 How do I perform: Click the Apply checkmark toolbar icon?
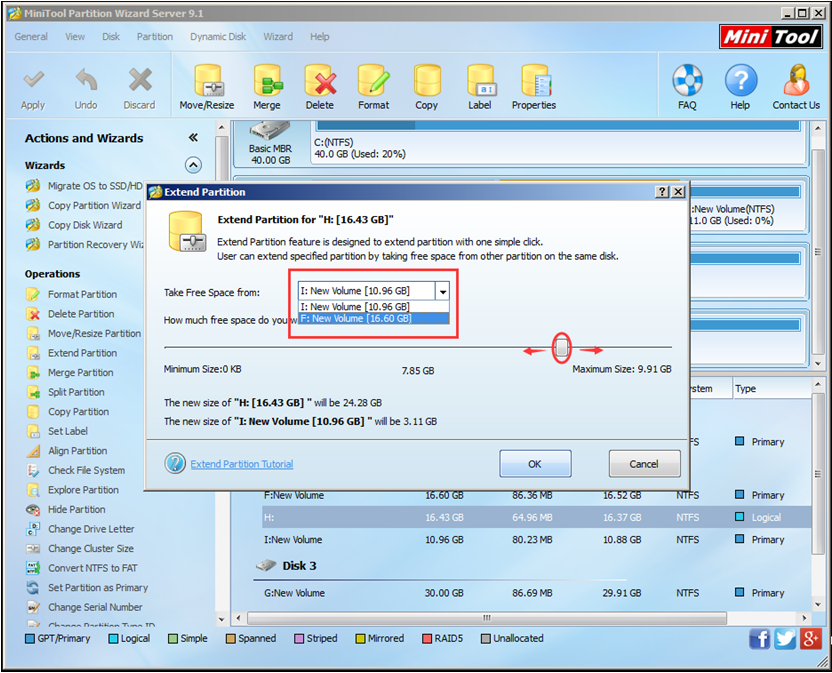pyautogui.click(x=33, y=81)
